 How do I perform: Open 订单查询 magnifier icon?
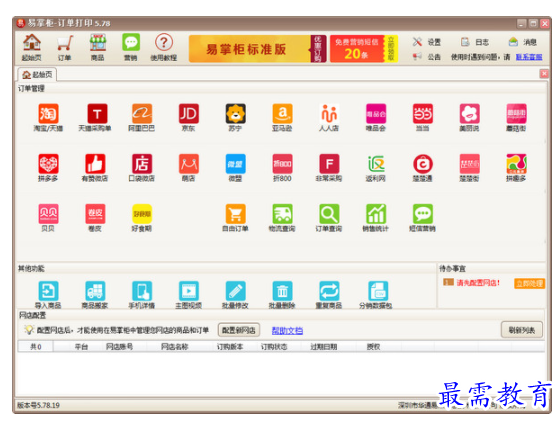(329, 217)
